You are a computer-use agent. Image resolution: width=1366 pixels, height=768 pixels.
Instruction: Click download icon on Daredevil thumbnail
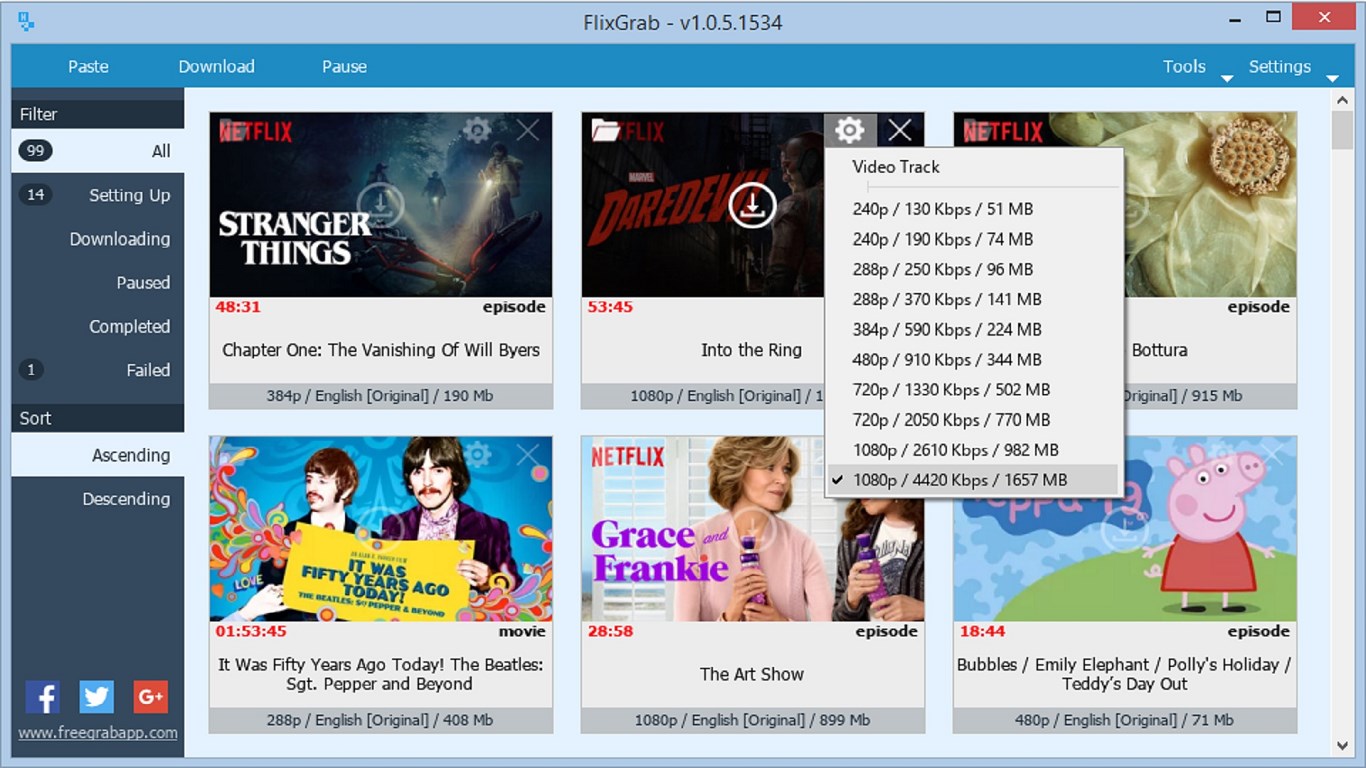(x=752, y=205)
